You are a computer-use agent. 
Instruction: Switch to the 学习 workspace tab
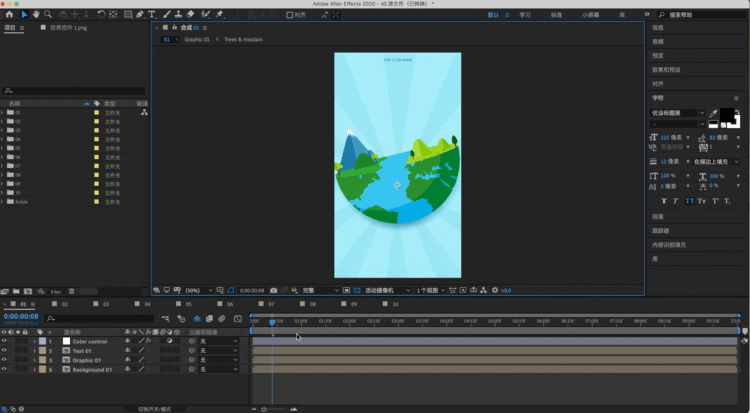pos(525,15)
